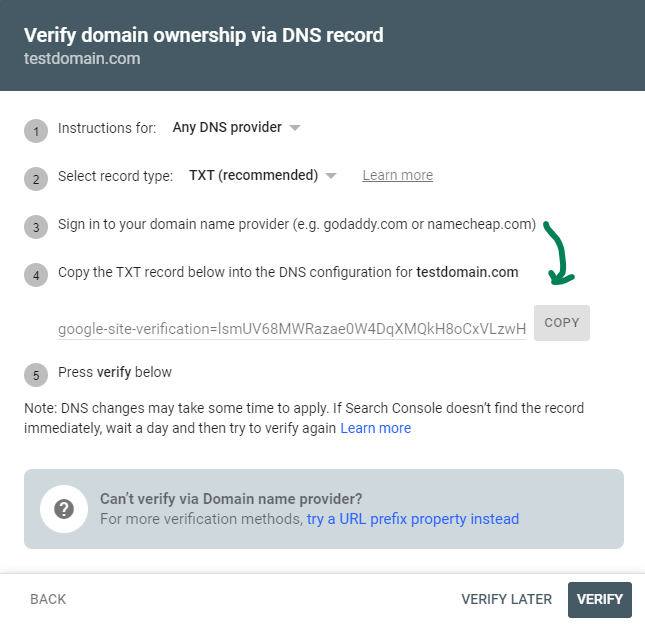645x624 pixels.
Task: Click the step 3 number circle
Action: (36, 227)
